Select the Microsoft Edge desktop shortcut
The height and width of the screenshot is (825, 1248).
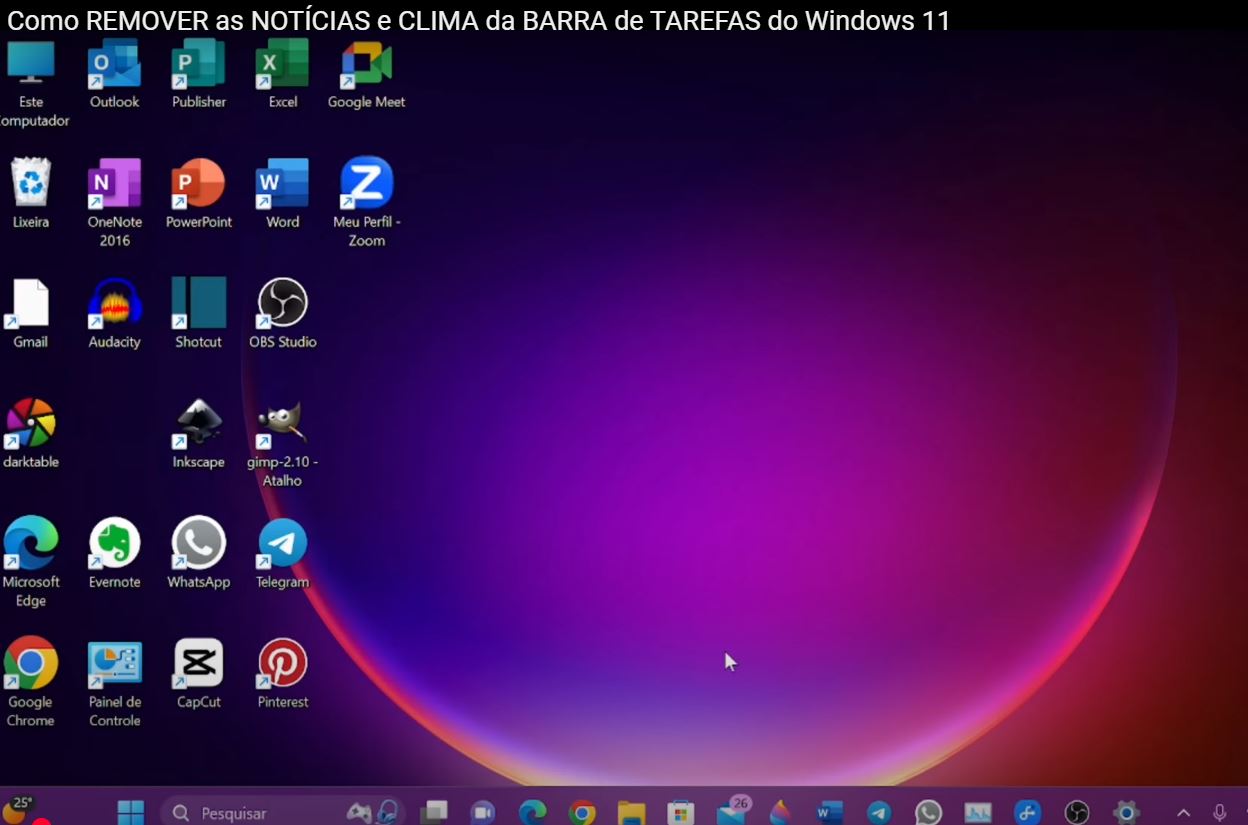pos(31,562)
